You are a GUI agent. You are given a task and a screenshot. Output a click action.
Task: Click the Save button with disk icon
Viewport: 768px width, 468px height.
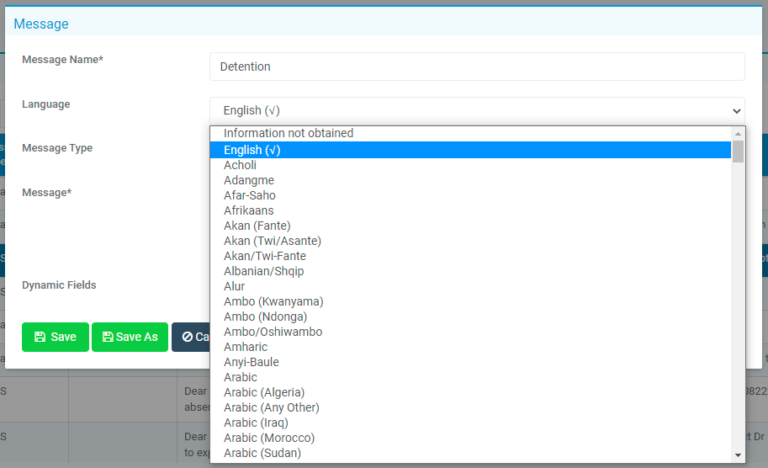(x=55, y=337)
